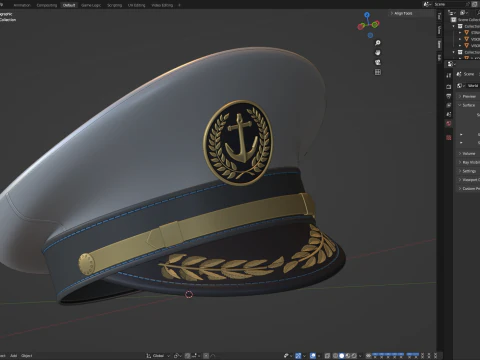480x360 pixels.
Task: Open the scene browse icon dropdown
Action: click(427, 4)
